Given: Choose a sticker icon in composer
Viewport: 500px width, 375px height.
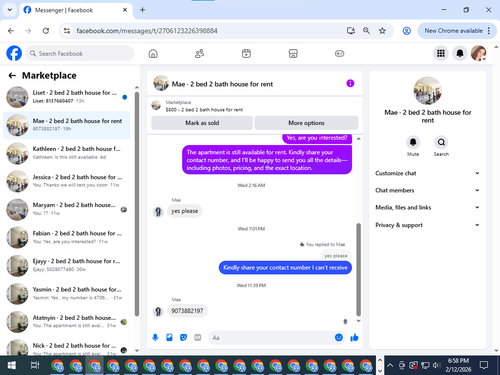Looking at the screenshot, I should click(x=183, y=337).
